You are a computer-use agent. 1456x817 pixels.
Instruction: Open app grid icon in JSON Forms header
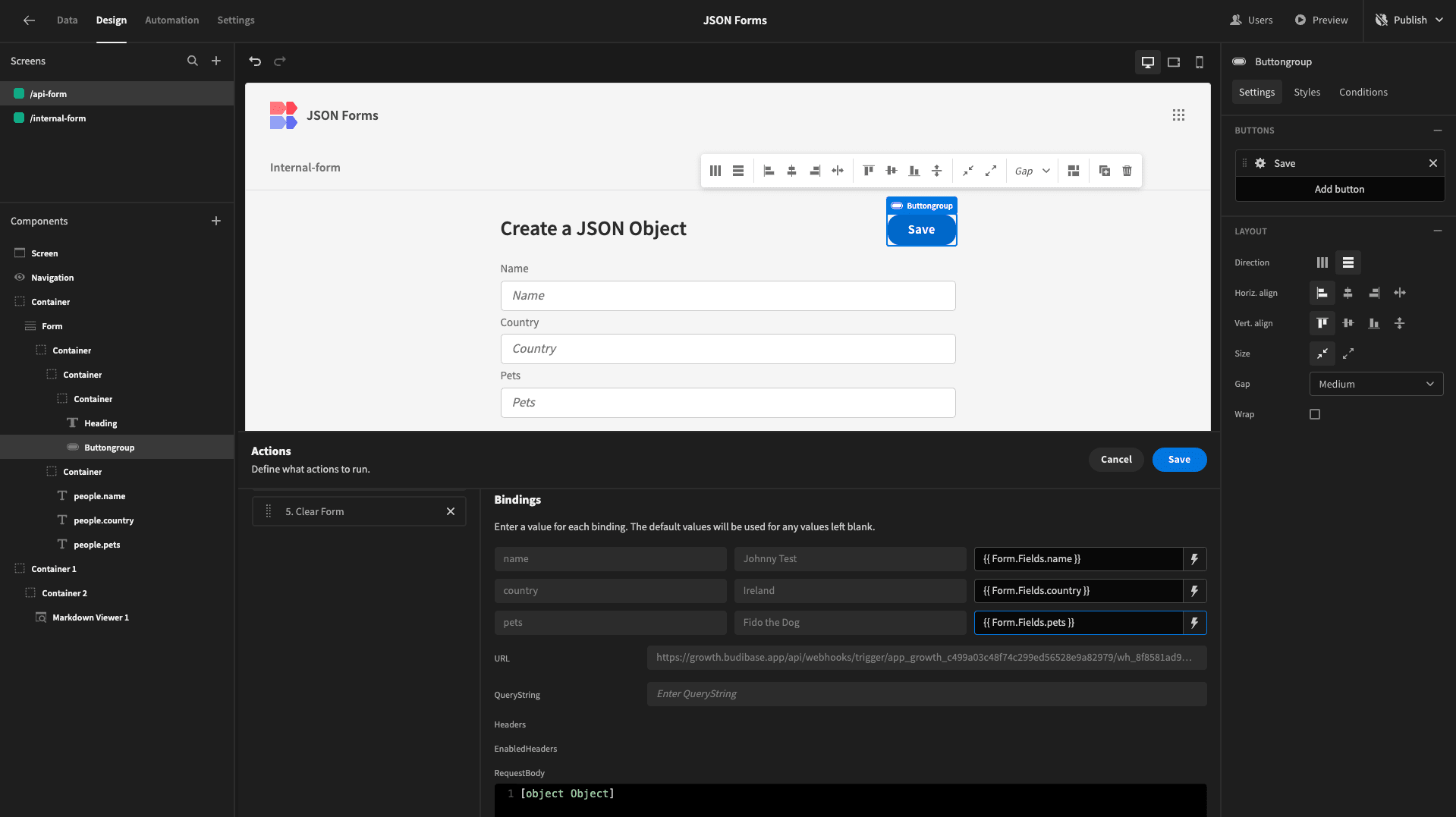click(1178, 115)
